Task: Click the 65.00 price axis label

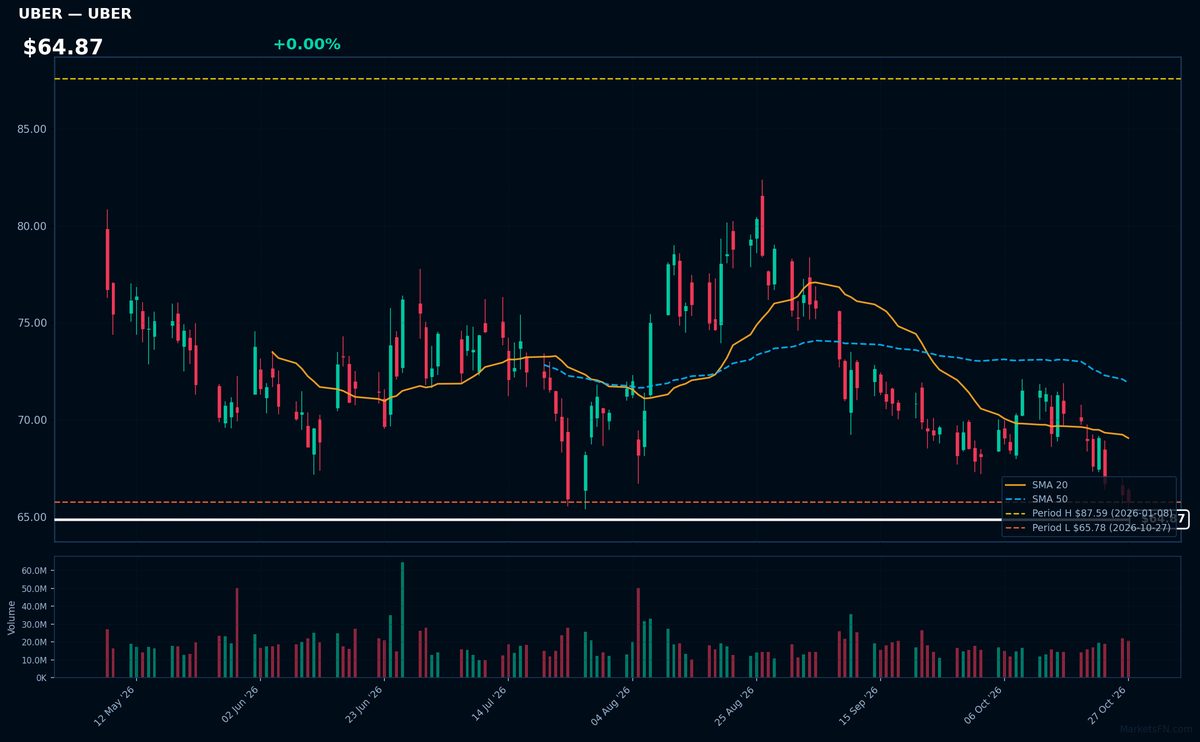Action: click(x=33, y=517)
